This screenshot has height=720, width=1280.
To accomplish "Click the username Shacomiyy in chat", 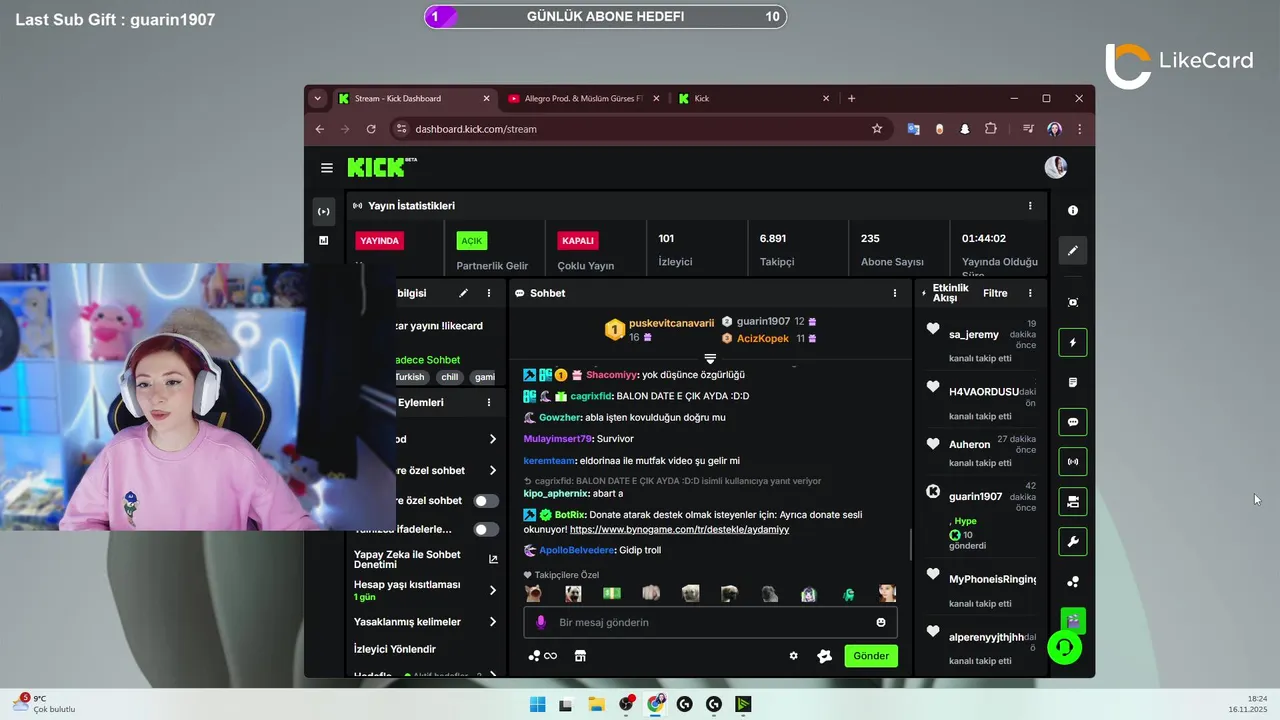I will pos(610,375).
